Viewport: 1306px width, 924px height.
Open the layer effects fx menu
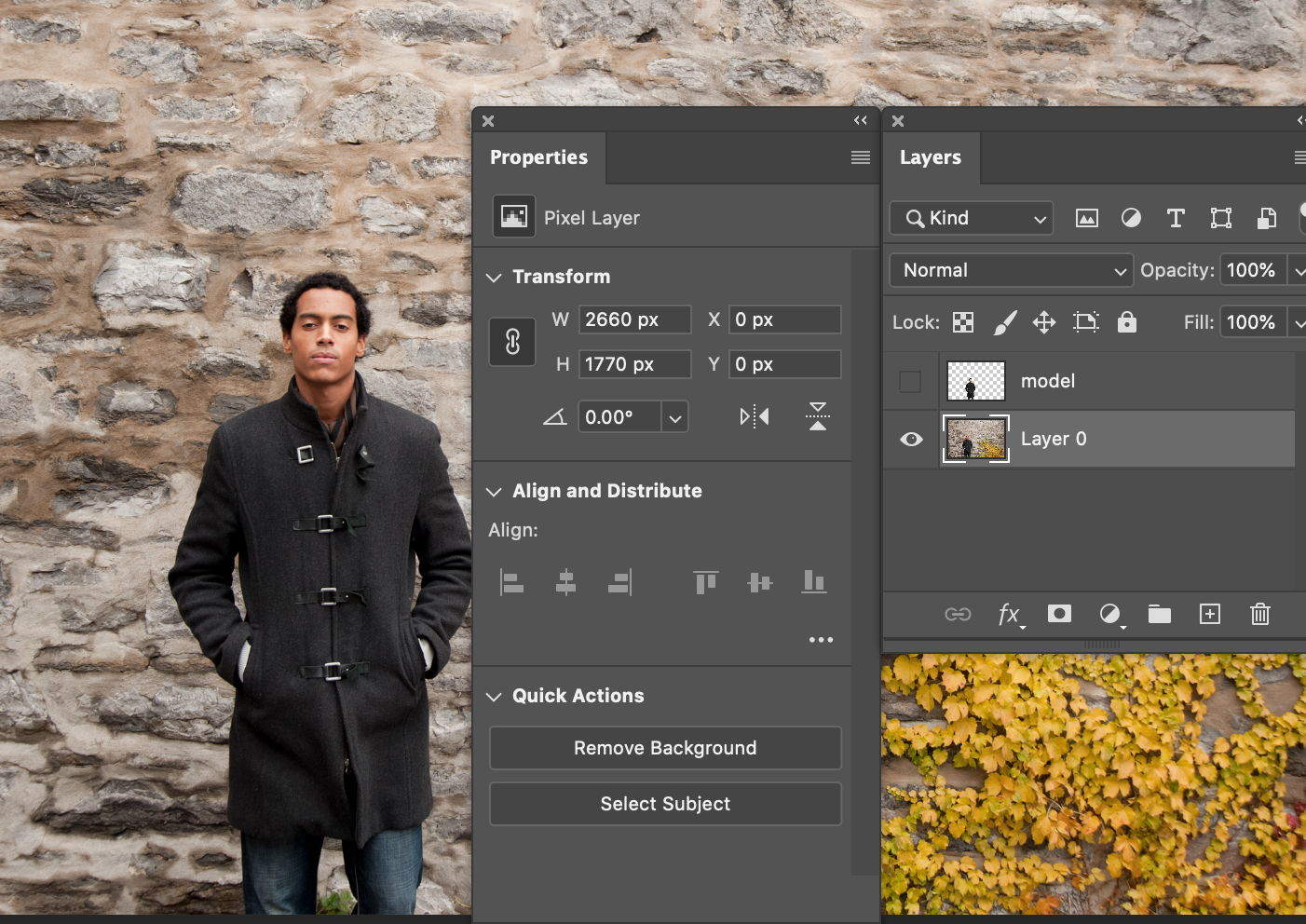(1010, 614)
